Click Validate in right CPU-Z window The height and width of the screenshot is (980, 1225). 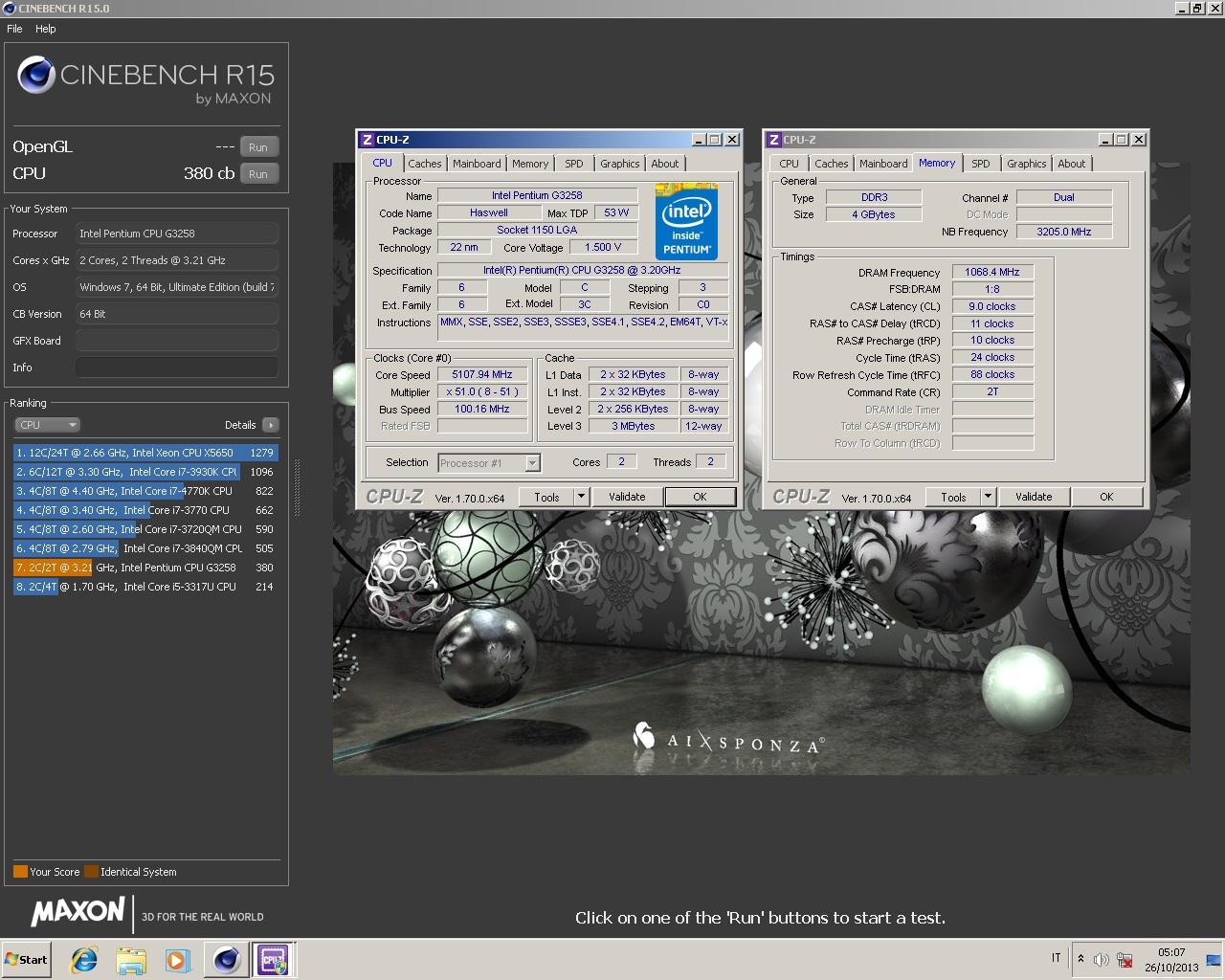pos(1034,497)
